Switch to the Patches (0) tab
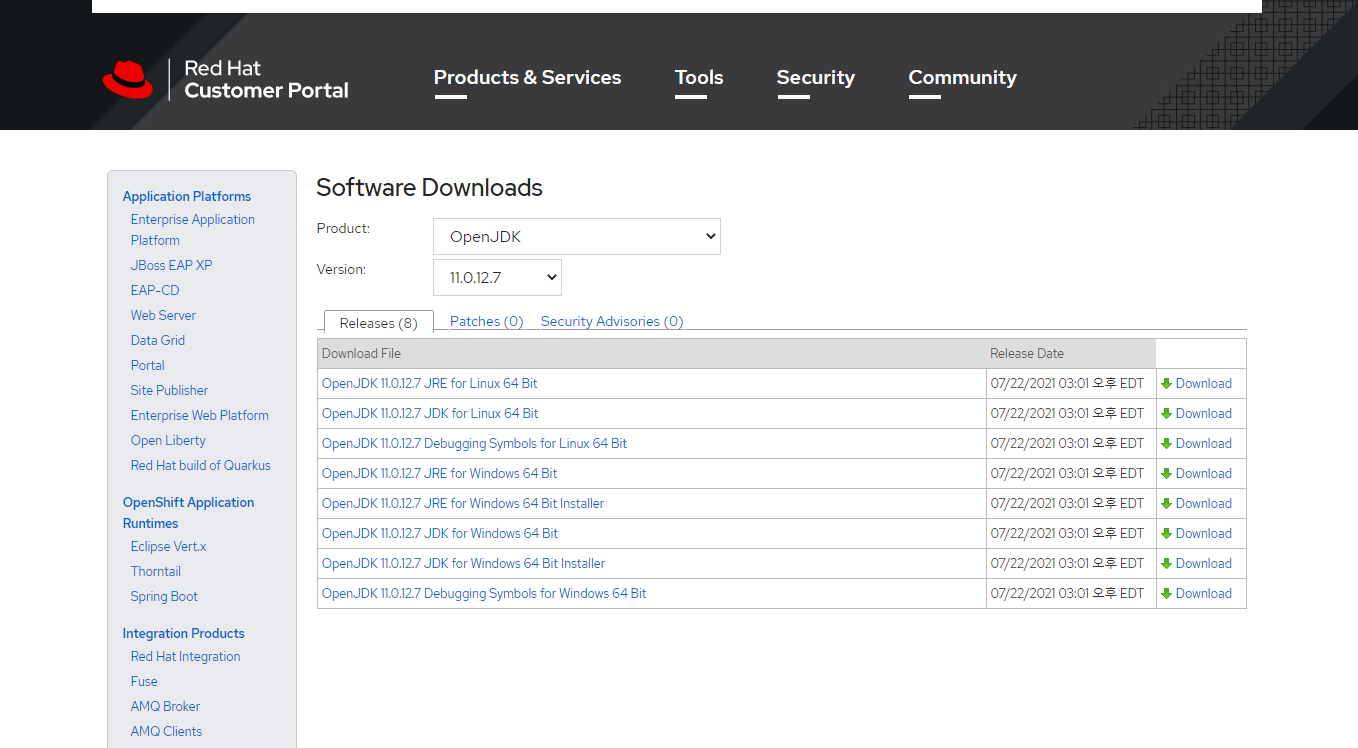Screen dimensions: 1358x748 coord(487,321)
